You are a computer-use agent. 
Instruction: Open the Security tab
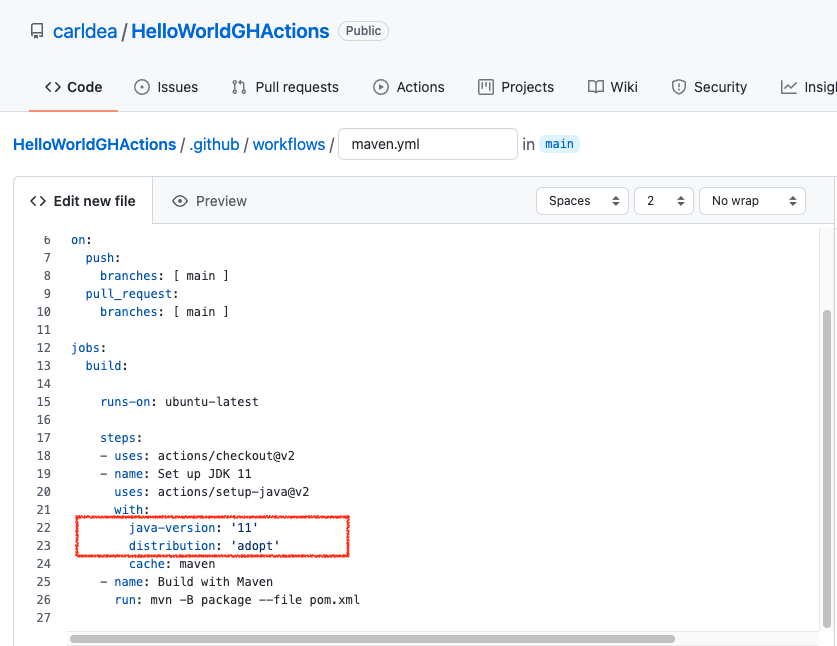[x=709, y=87]
